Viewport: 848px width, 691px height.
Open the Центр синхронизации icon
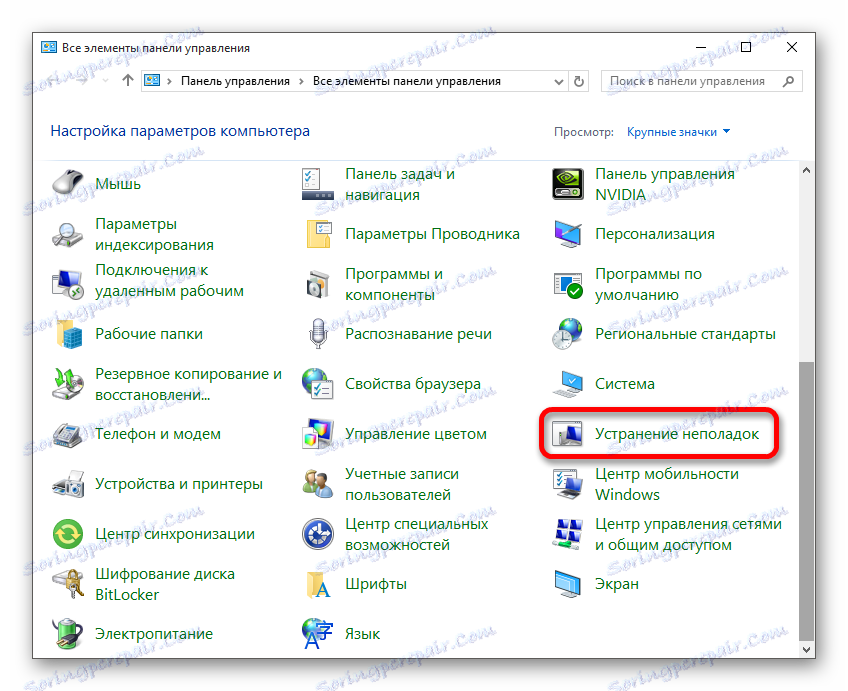pos(68,534)
